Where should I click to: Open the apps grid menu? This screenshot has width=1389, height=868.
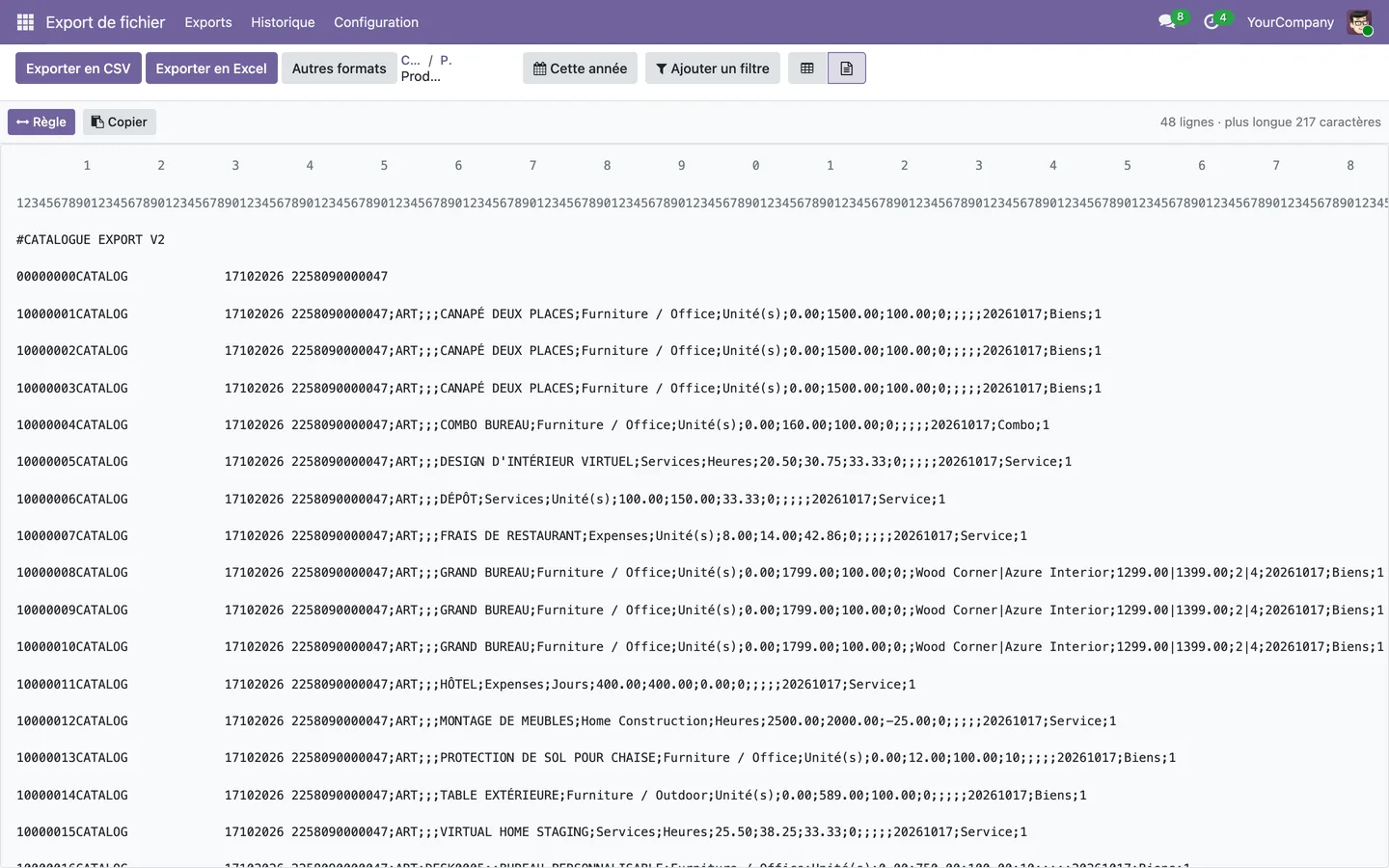(26, 22)
